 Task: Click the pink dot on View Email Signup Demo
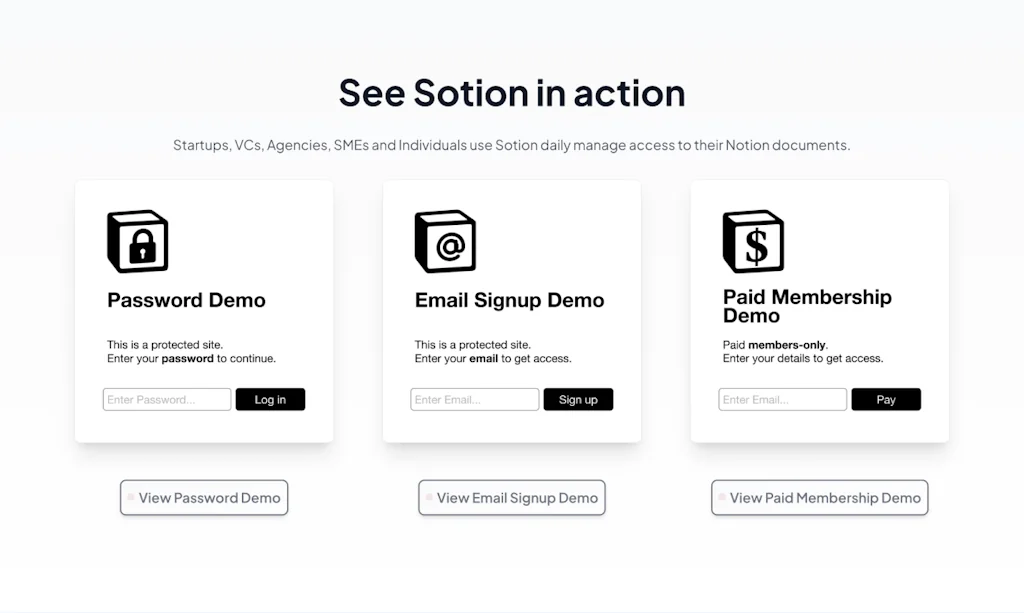429,497
